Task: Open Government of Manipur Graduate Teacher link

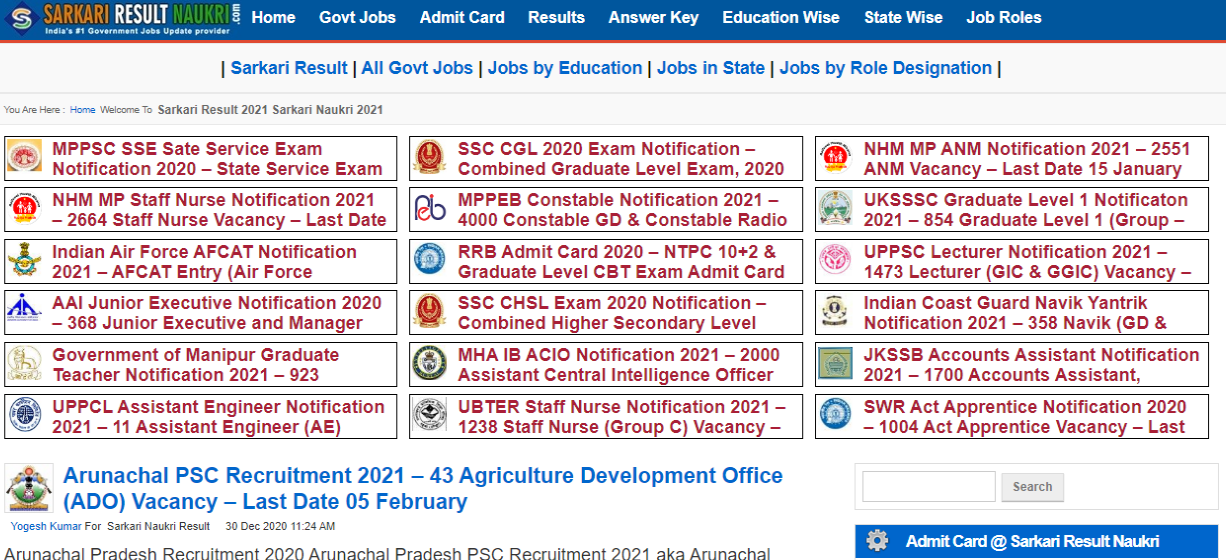Action: coord(195,365)
